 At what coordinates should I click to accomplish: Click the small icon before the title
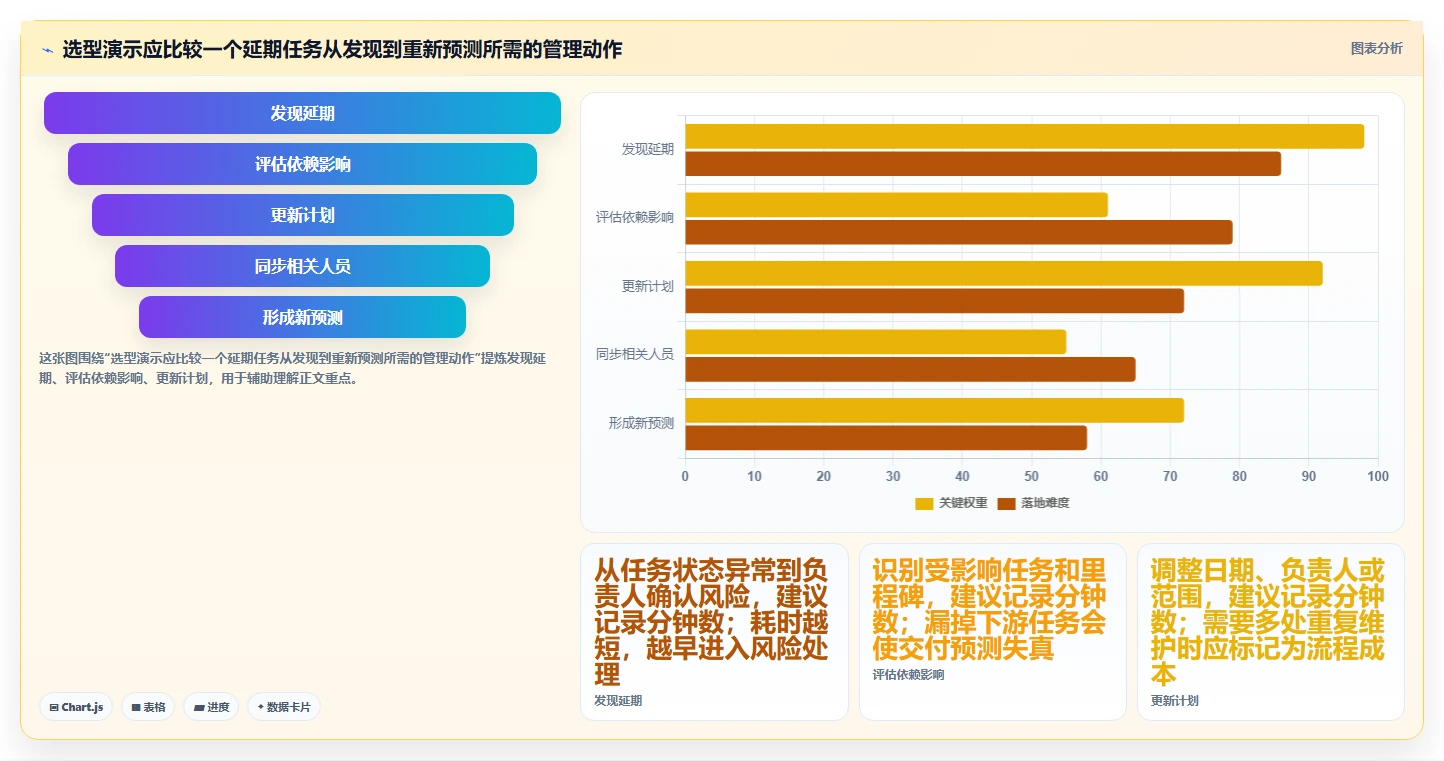point(47,50)
